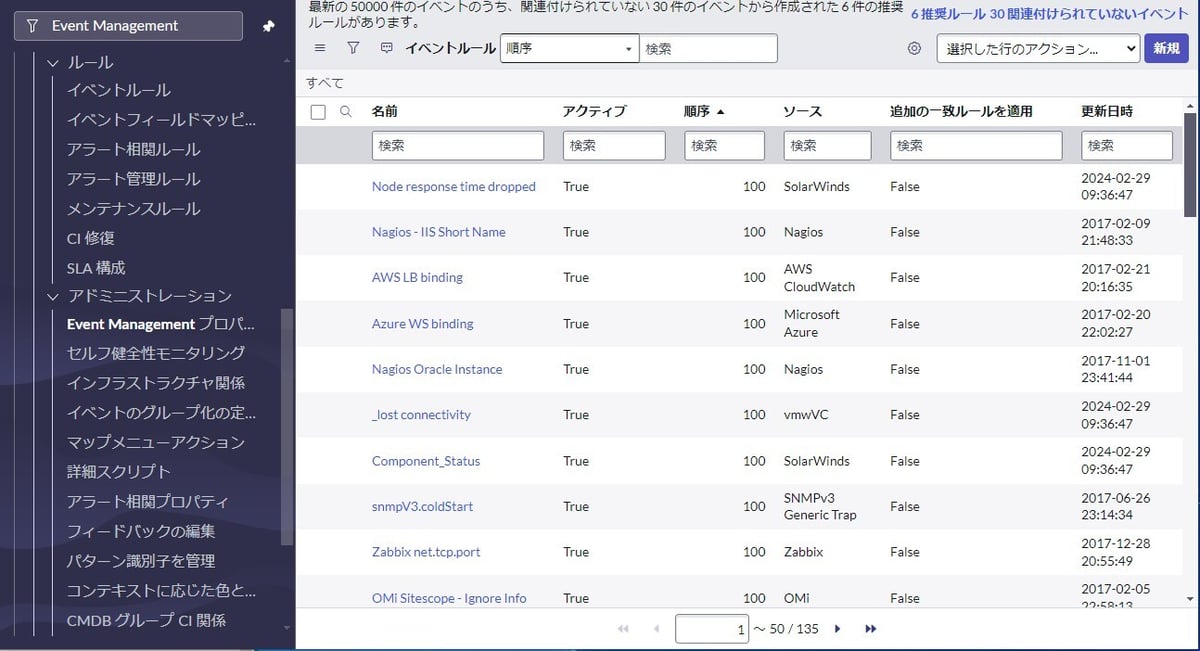1200x651 pixels.
Task: Open the list context menu hamburger icon
Action: (319, 48)
